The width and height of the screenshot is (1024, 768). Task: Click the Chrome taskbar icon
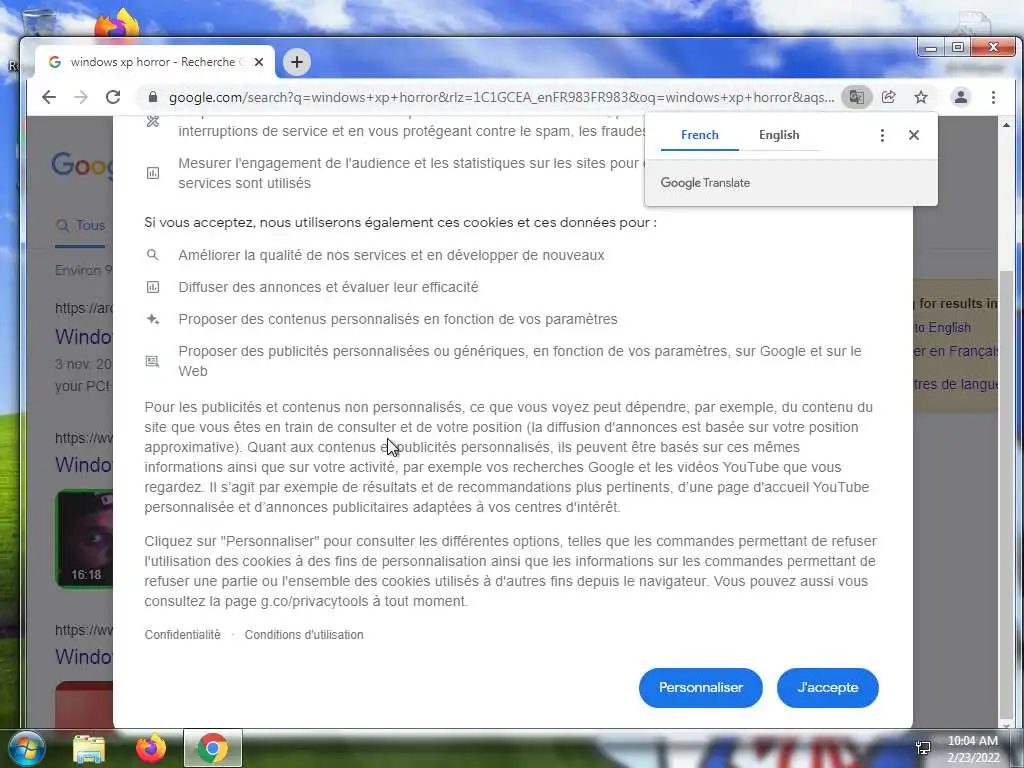tap(213, 748)
